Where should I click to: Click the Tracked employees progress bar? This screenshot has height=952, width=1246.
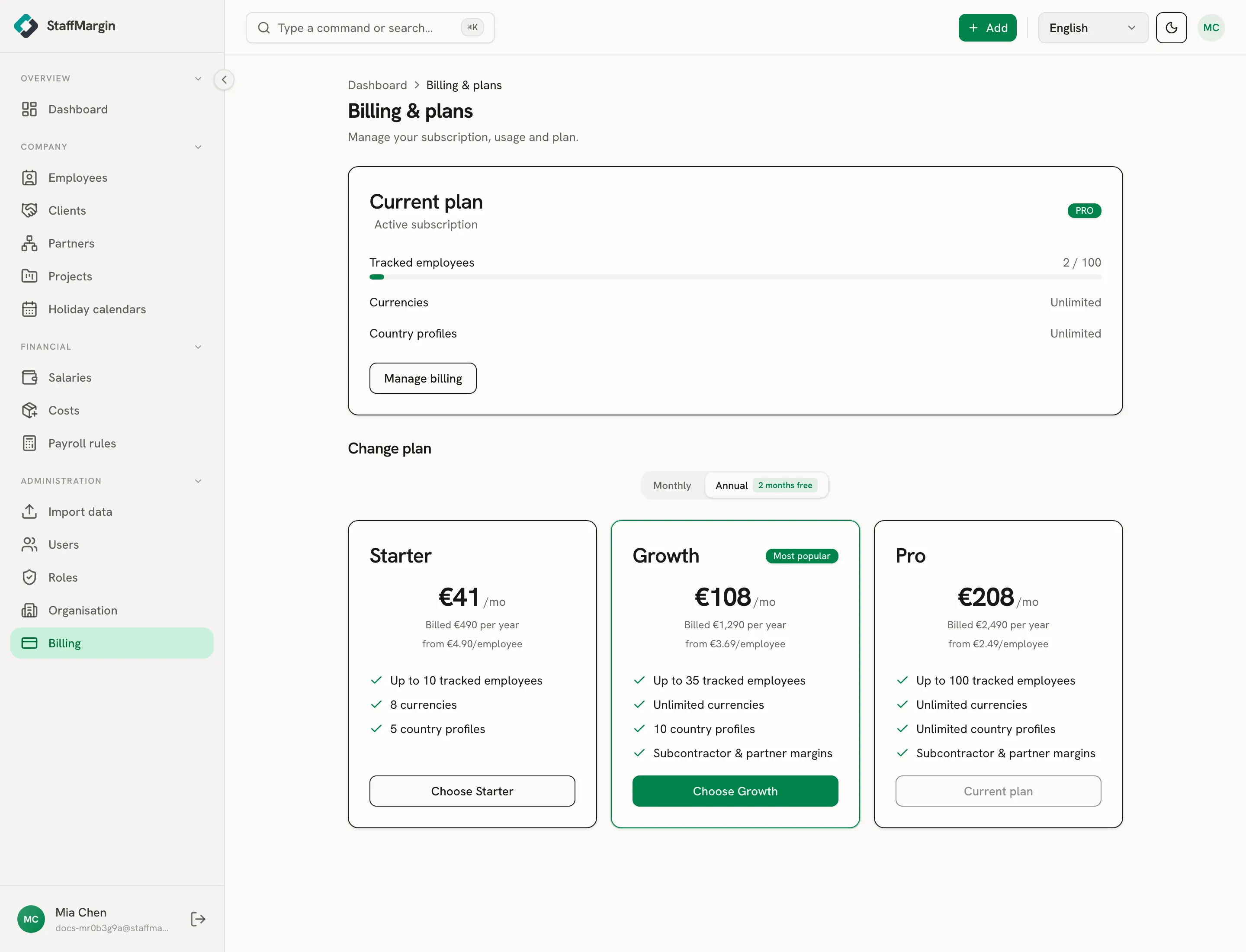tap(735, 277)
